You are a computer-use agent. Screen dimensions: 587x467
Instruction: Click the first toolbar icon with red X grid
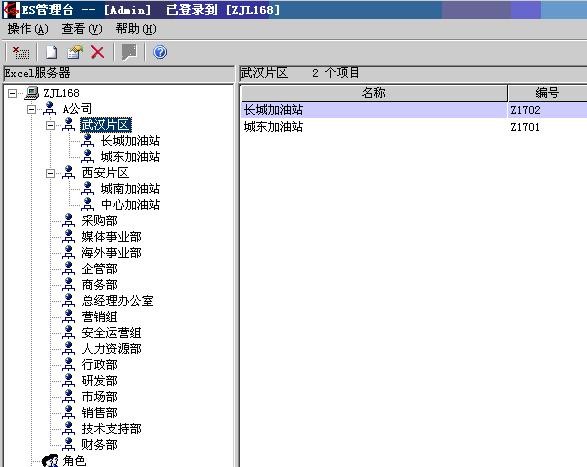click(x=21, y=52)
